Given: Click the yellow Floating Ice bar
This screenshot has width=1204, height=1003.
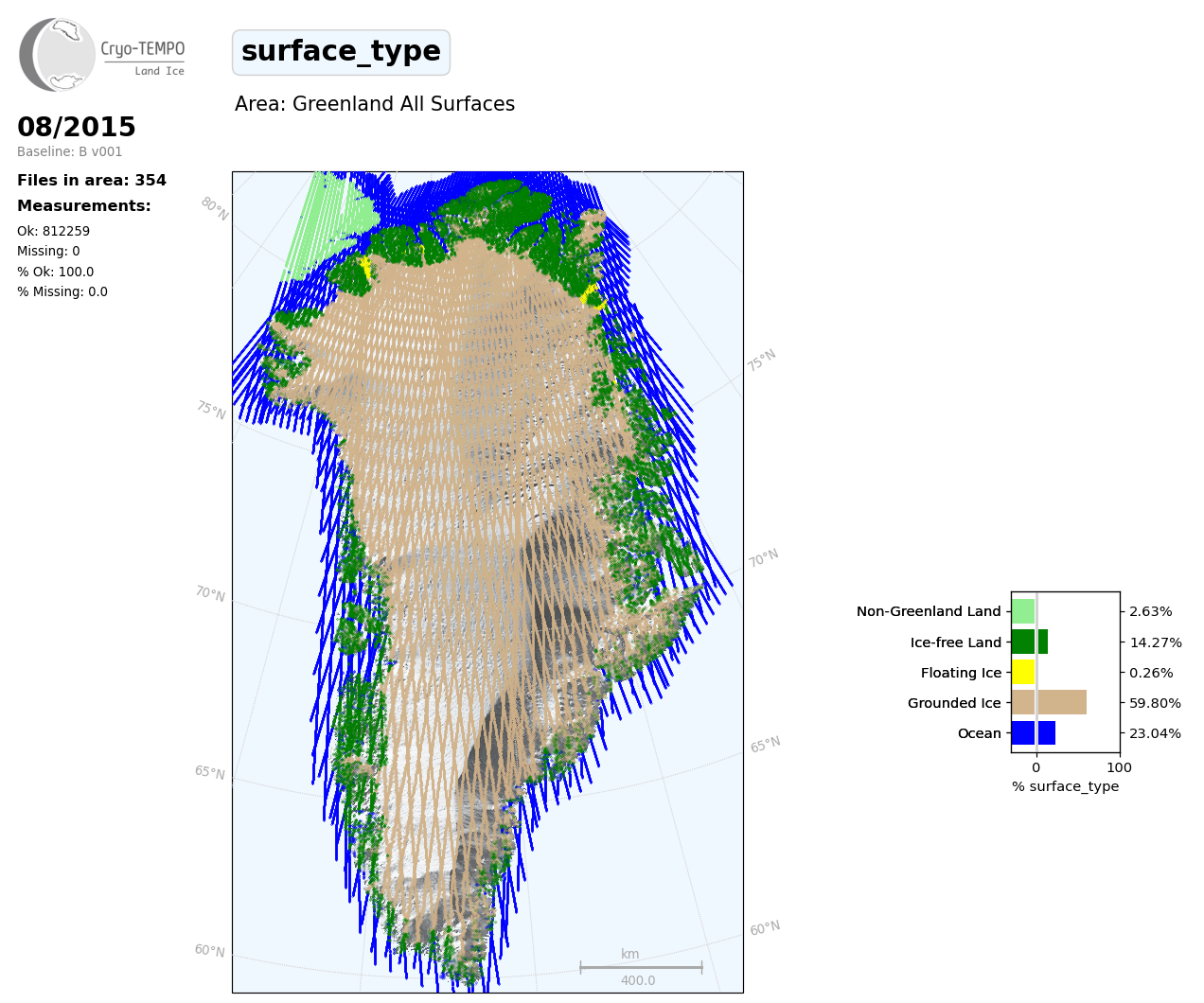Looking at the screenshot, I should click(x=1023, y=673).
